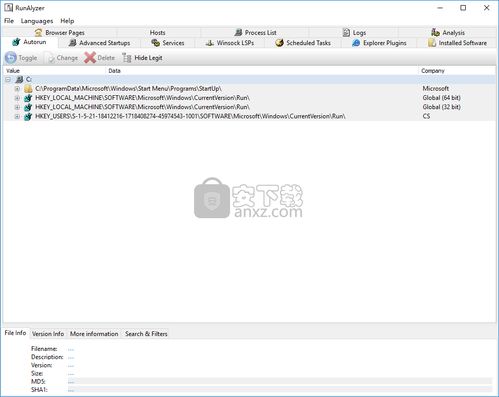
Task: Click the Filename label
Action: click(44, 349)
